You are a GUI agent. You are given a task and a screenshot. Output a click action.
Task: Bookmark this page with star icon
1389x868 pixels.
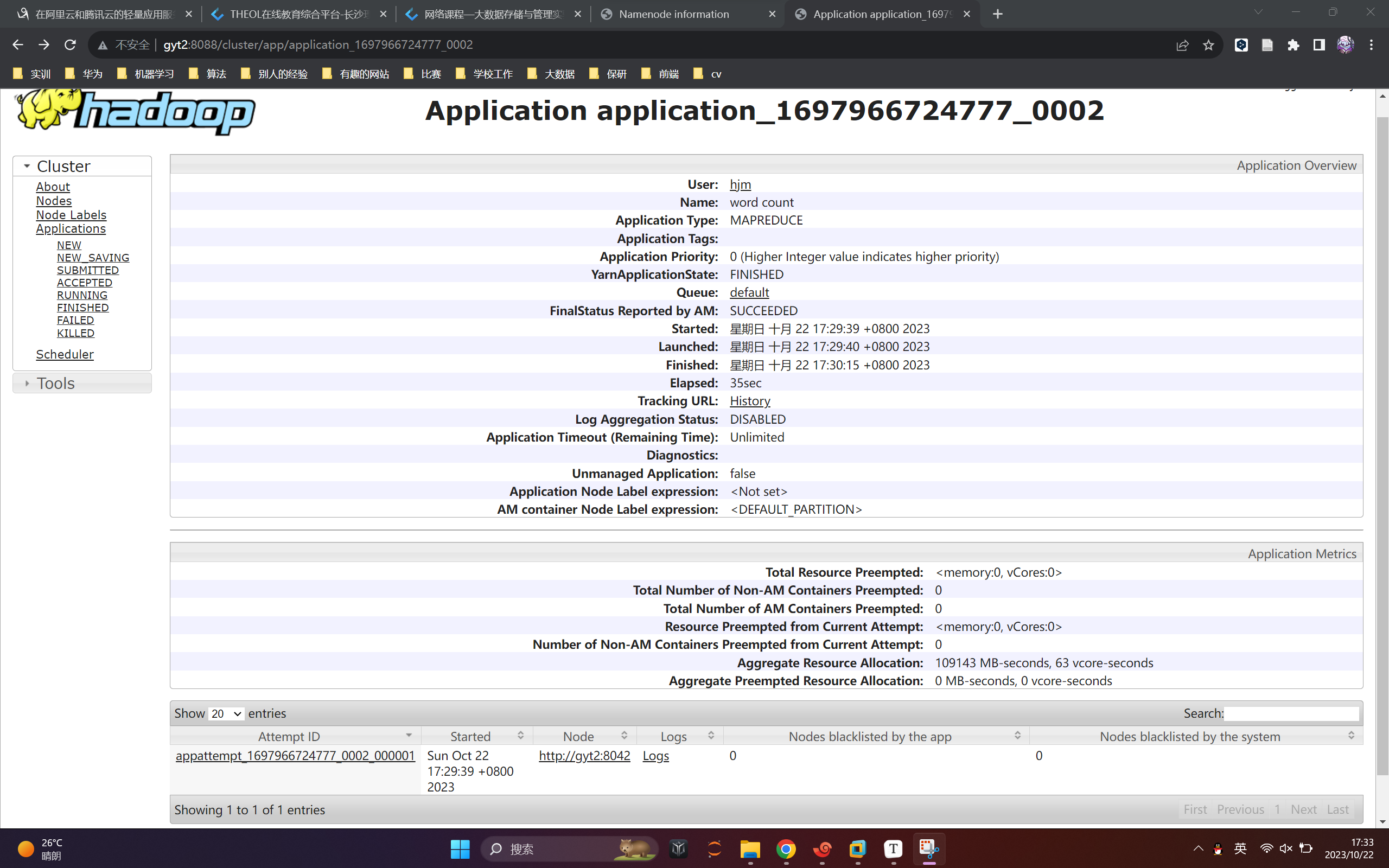(x=1208, y=45)
